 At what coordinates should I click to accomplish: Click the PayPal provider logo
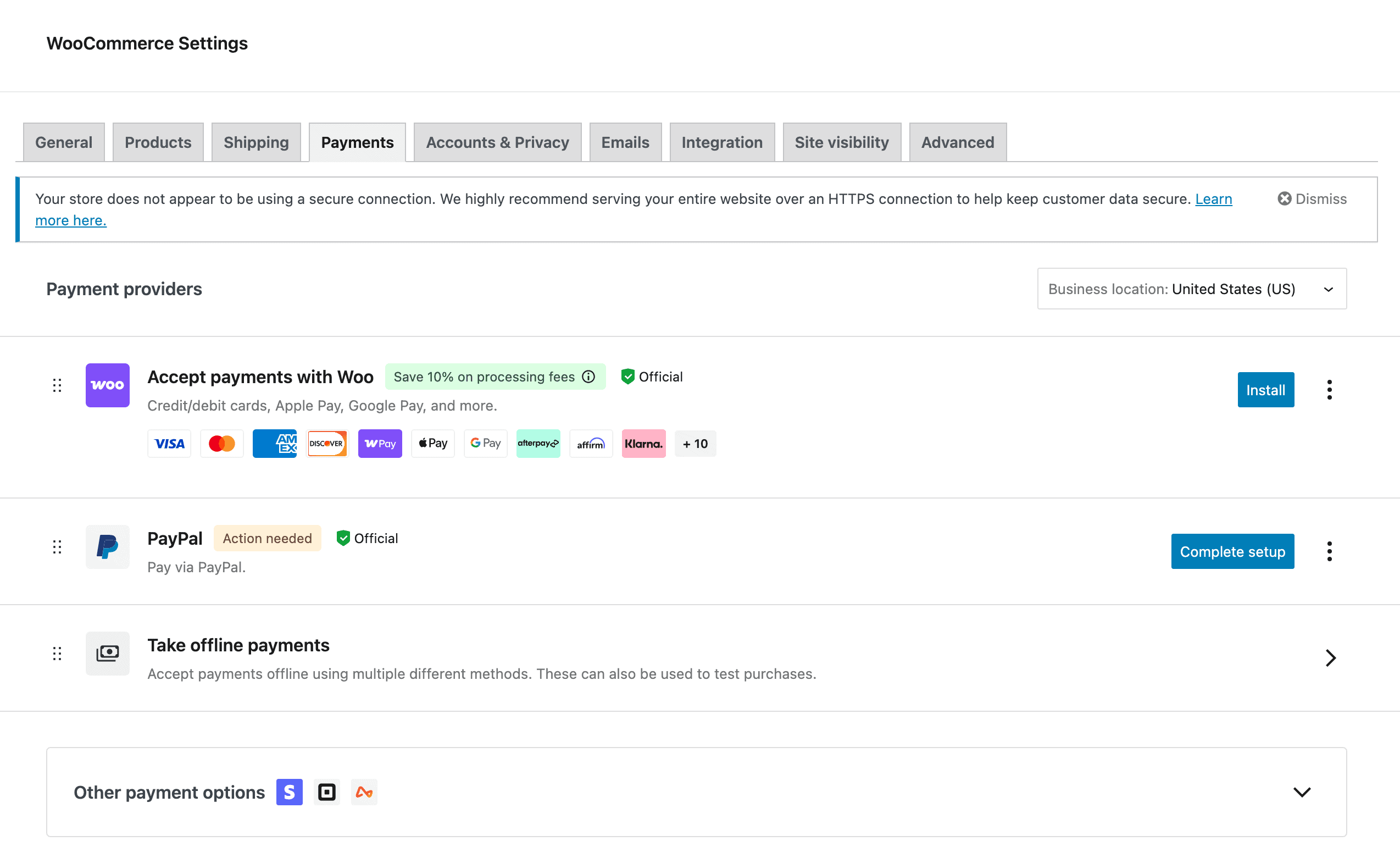pos(107,547)
